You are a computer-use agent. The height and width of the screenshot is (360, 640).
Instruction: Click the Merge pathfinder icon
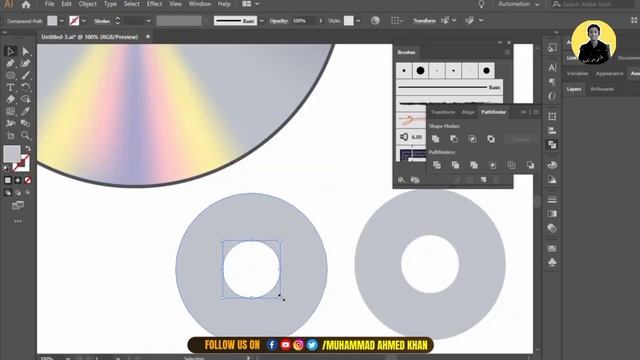point(474,165)
